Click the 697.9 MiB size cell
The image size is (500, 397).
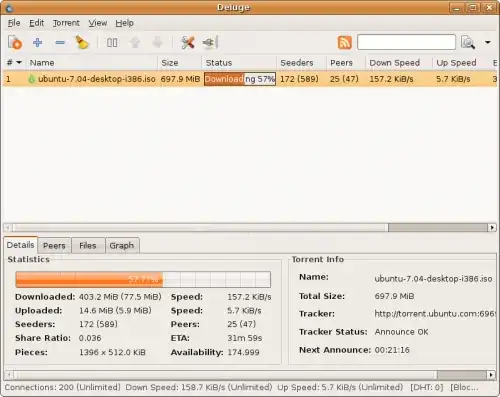(x=180, y=79)
